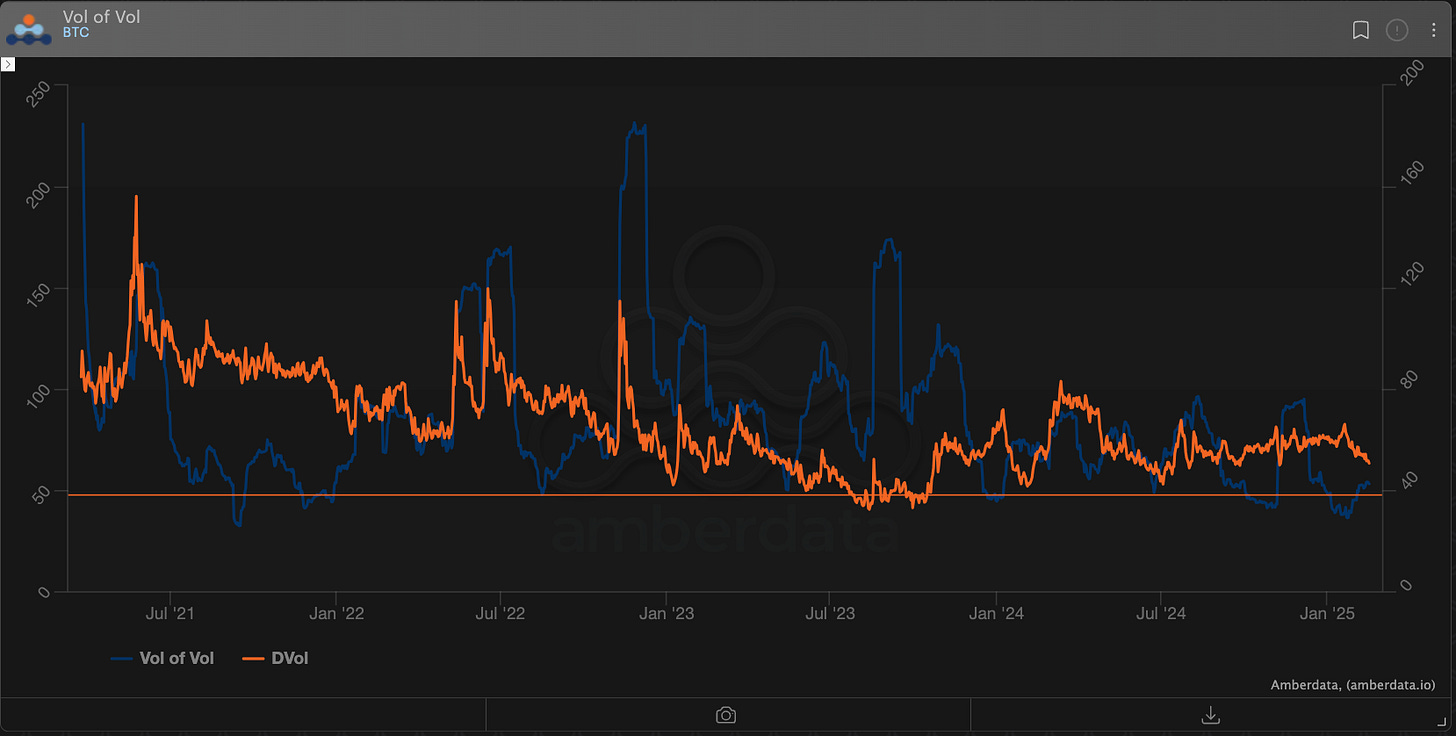Click the Amberdata logo icon
This screenshot has width=1456, height=736.
pyautogui.click(x=28, y=29)
